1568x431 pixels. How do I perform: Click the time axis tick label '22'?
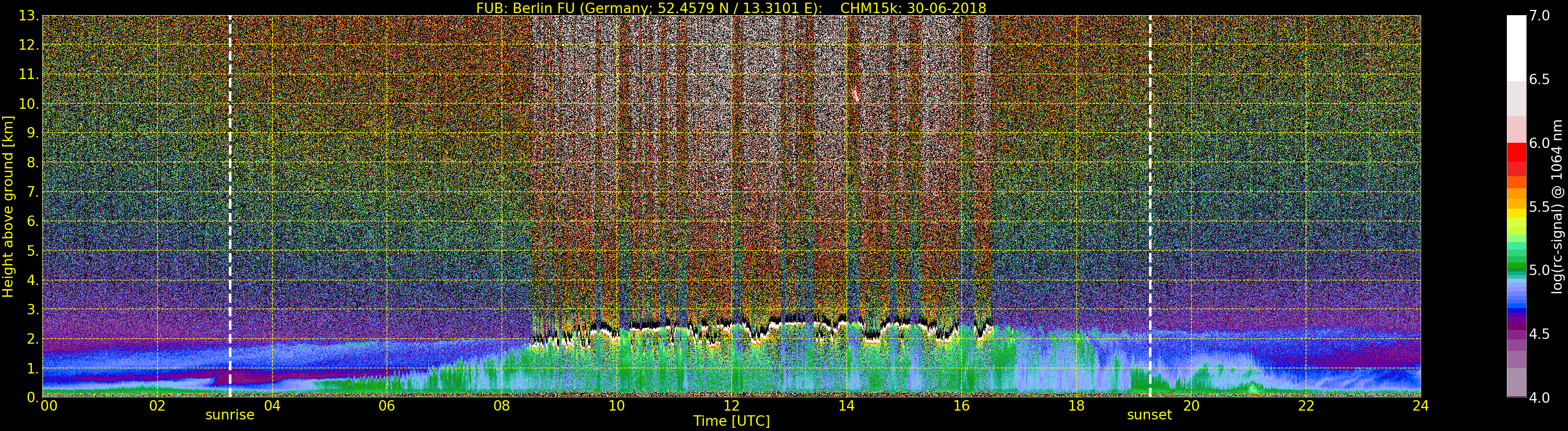pyautogui.click(x=1306, y=405)
